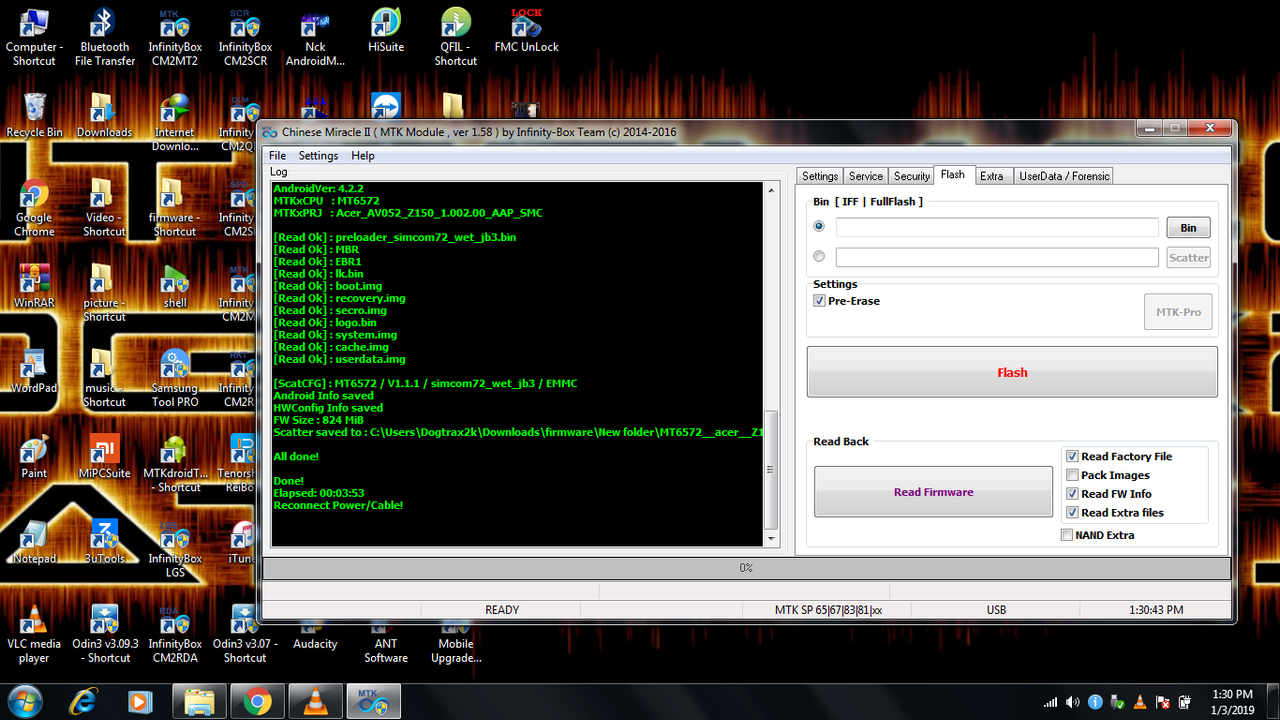Open the UserData / Forensic tab
The image size is (1280, 720).
pos(1064,176)
